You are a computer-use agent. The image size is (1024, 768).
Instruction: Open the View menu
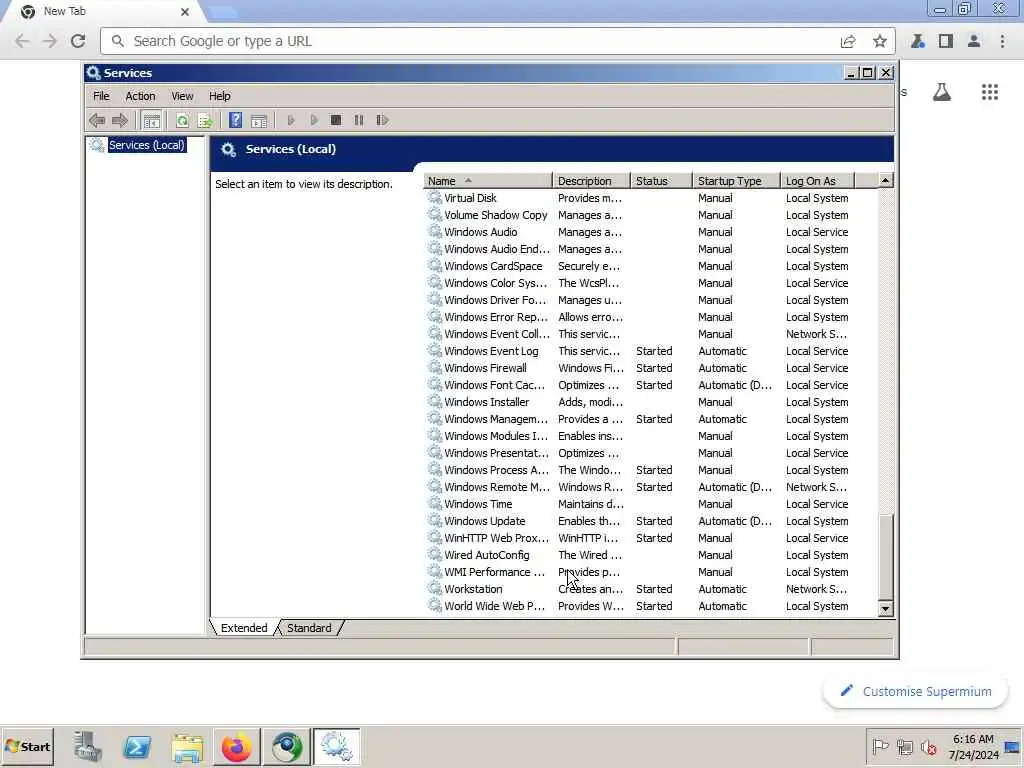point(182,96)
